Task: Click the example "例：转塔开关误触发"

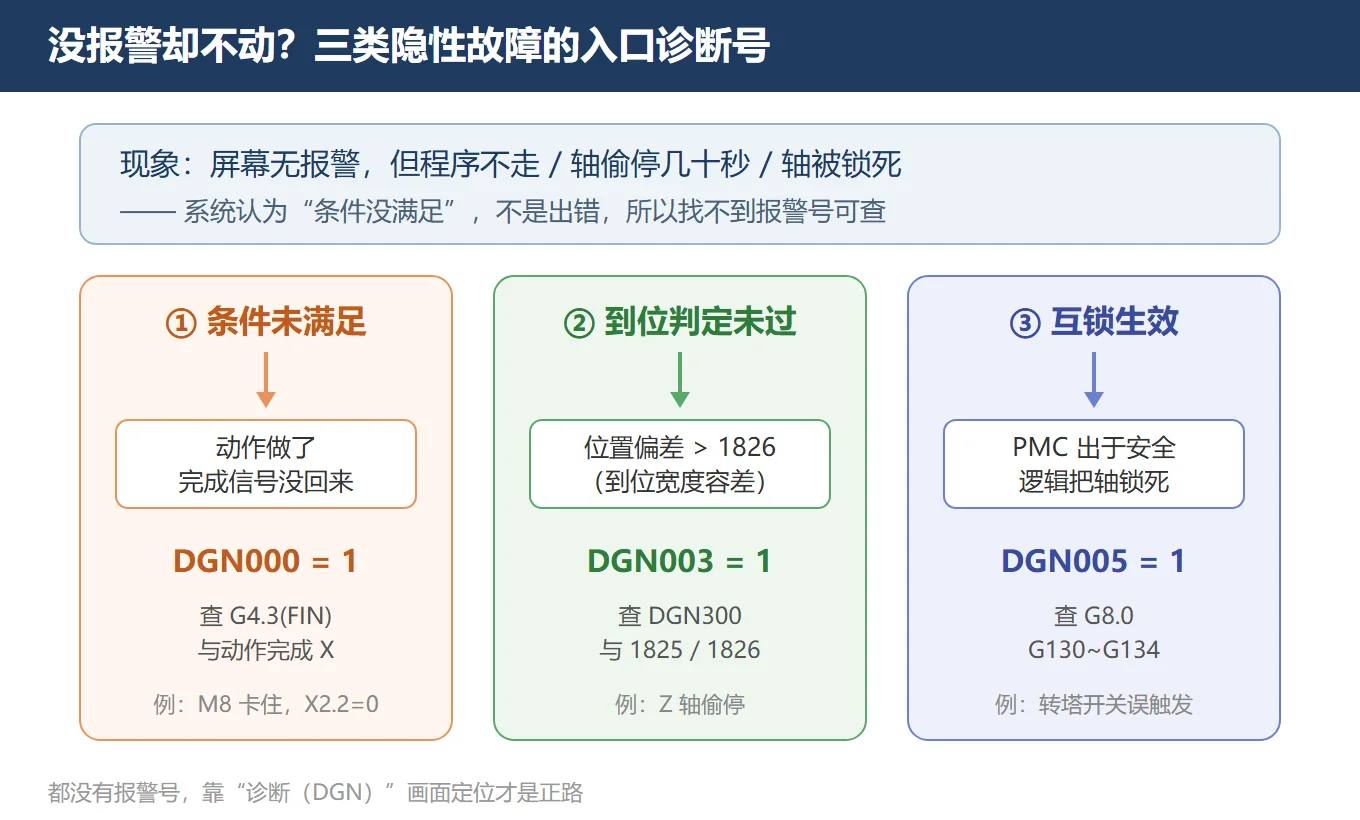Action: point(1094,704)
